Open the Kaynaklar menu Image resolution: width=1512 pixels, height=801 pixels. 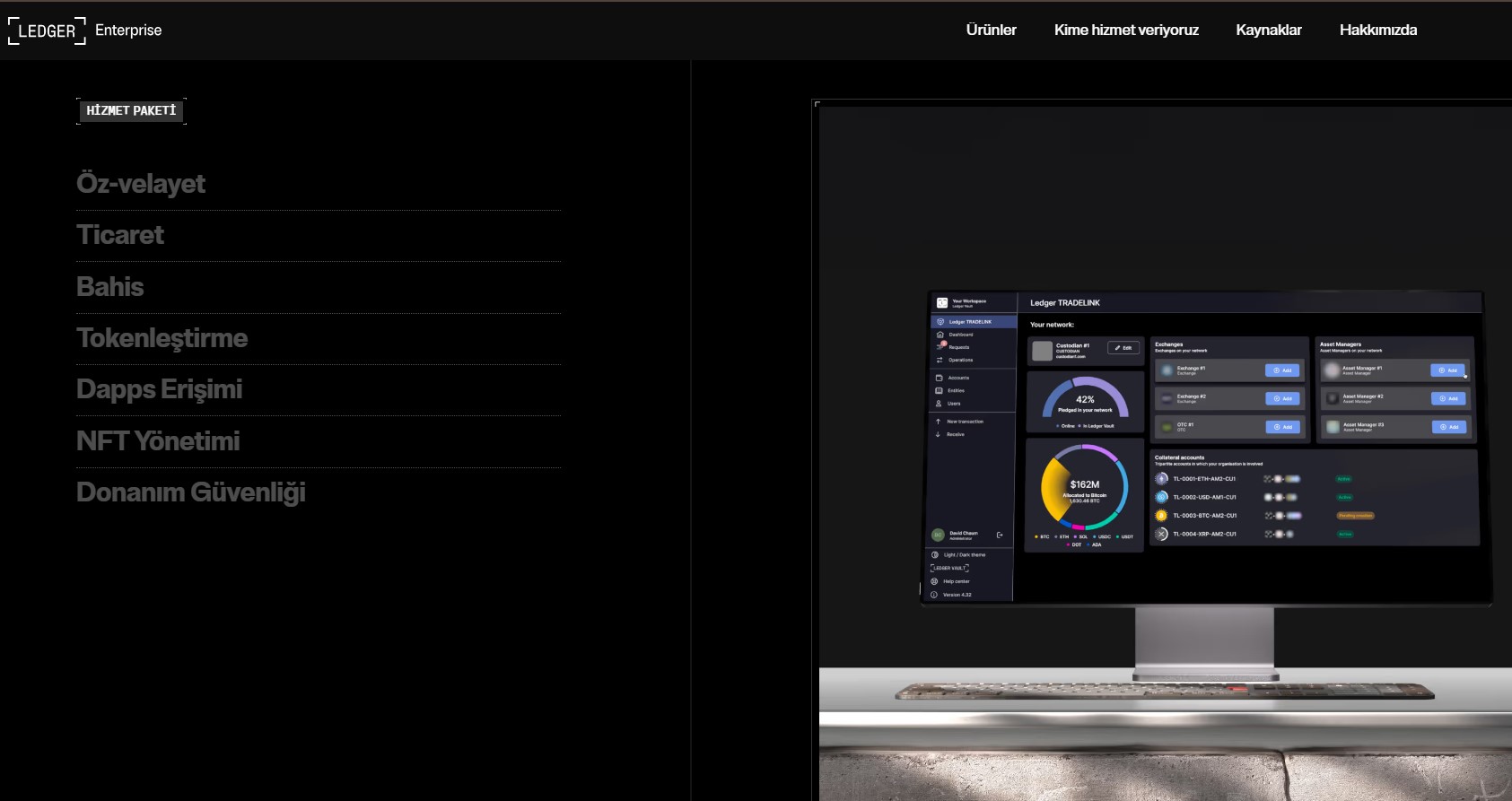click(1268, 30)
